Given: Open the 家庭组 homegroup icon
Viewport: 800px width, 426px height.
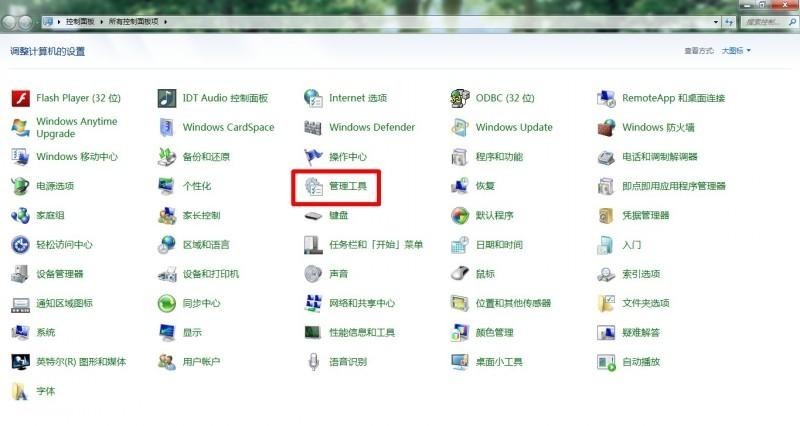Looking at the screenshot, I should point(21,215).
